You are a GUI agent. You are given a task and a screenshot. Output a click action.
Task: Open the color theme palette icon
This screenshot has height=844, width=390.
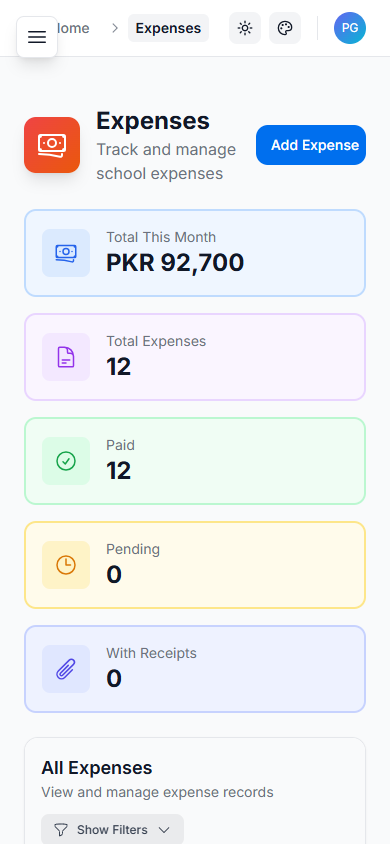click(285, 28)
